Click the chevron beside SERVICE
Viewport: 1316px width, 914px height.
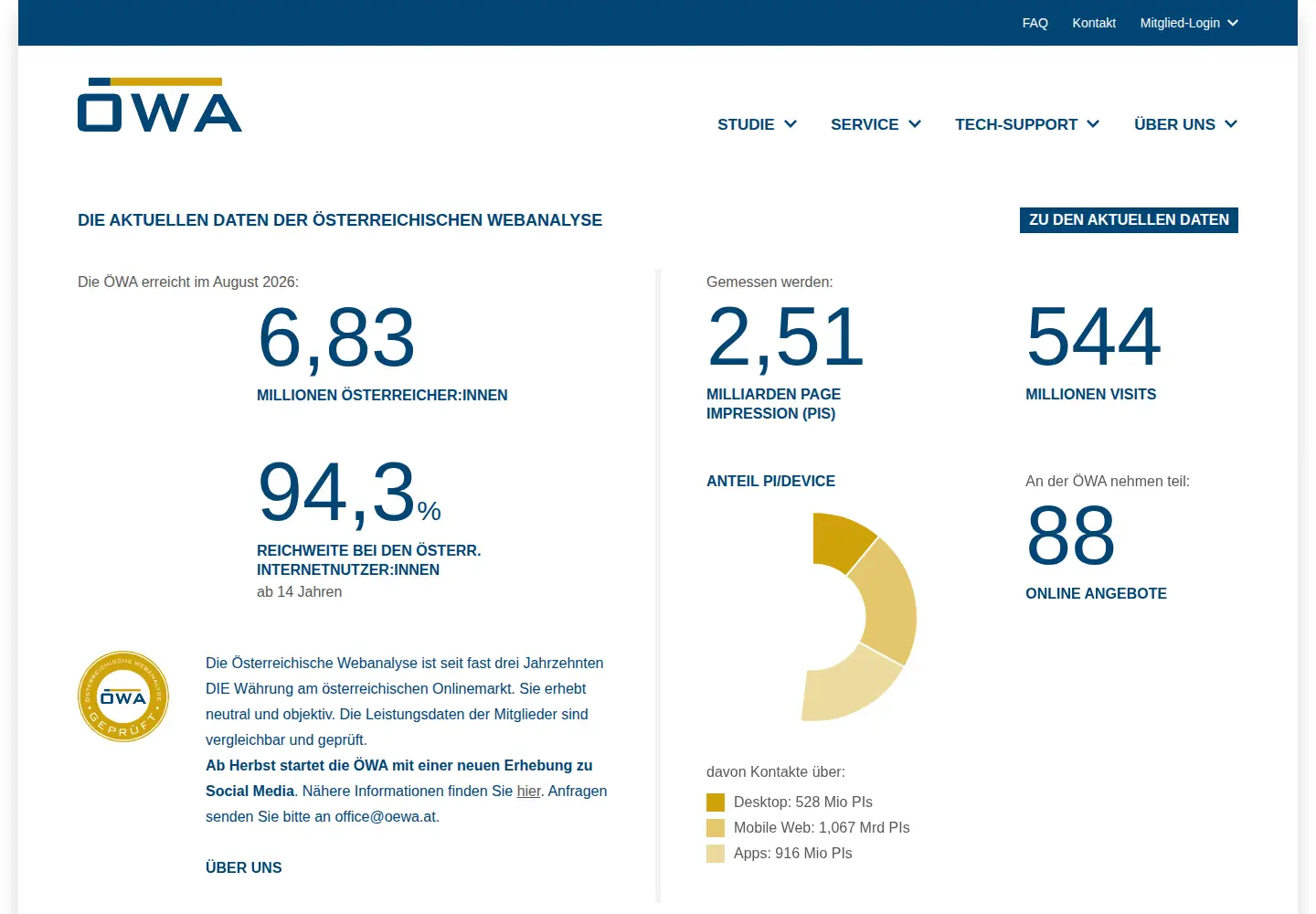(915, 124)
